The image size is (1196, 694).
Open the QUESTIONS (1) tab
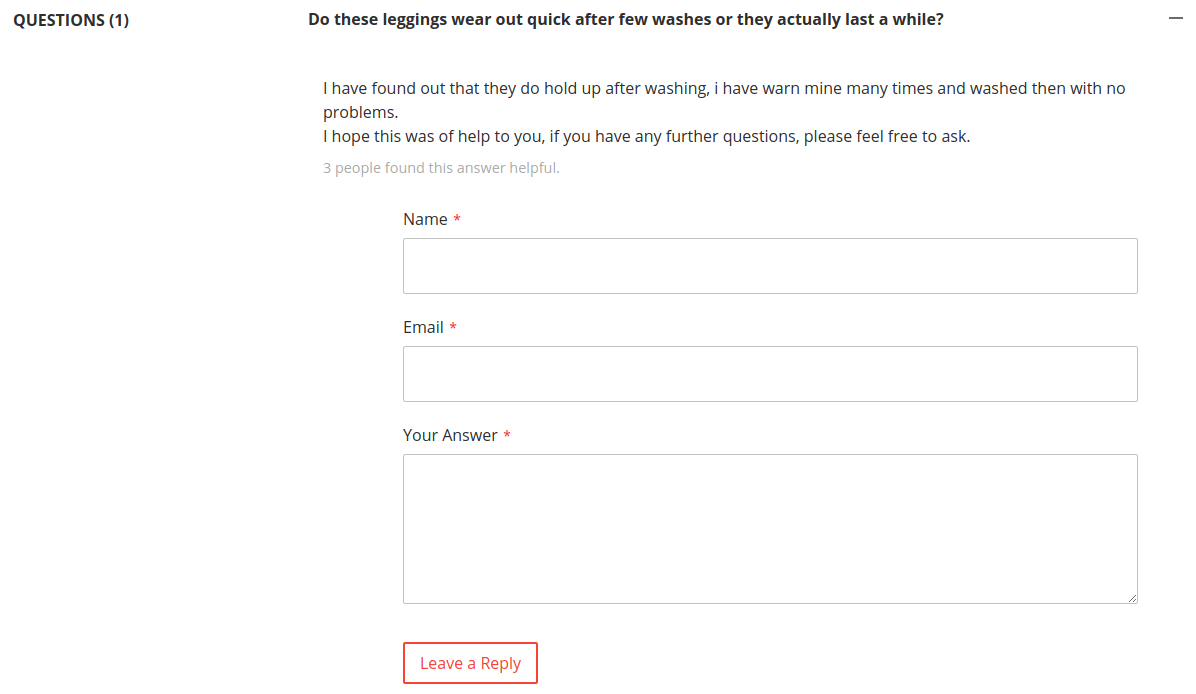71,20
